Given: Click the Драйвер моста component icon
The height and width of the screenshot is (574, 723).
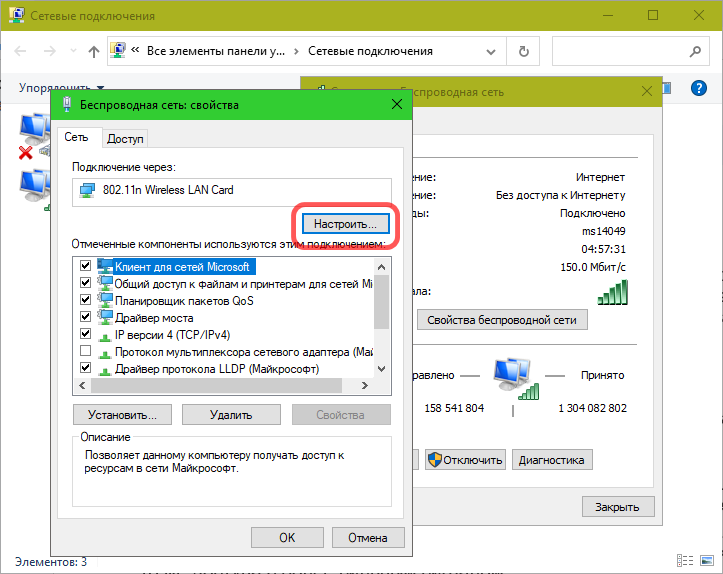Looking at the screenshot, I should (104, 318).
